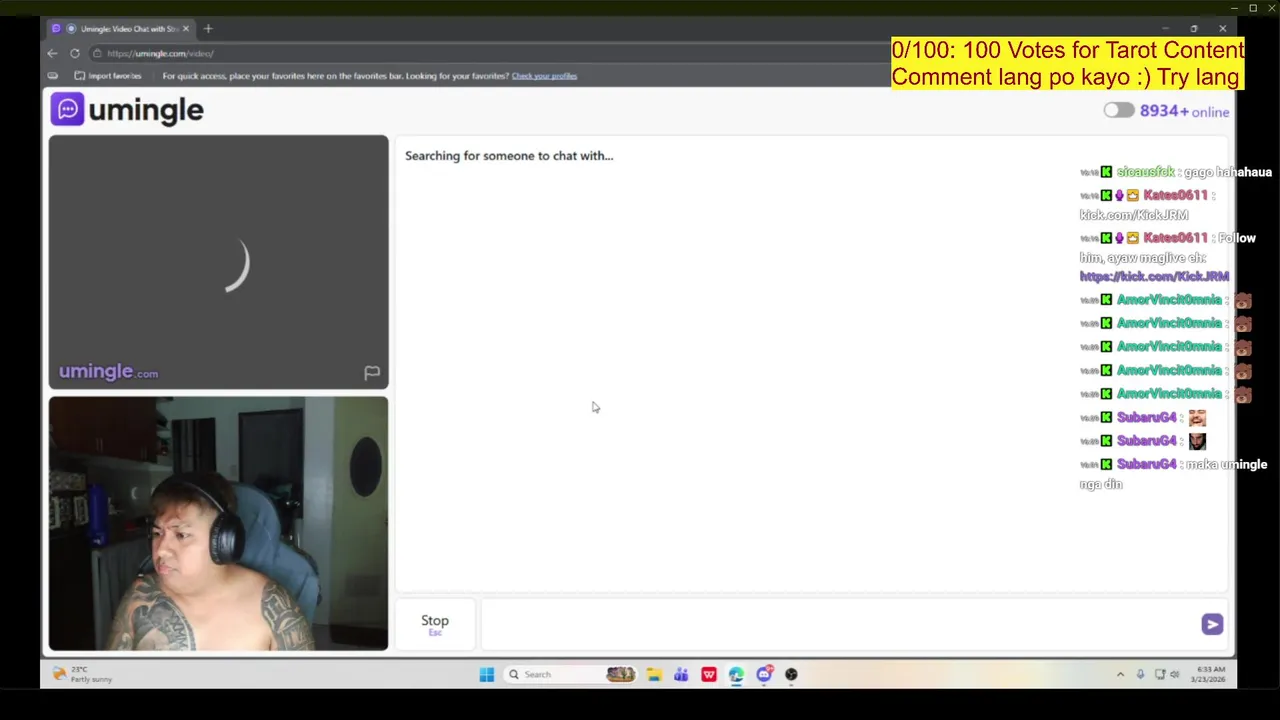Image resolution: width=1280 pixels, height=720 pixels.
Task: Click the lock icon in the address bar
Action: pos(97,53)
